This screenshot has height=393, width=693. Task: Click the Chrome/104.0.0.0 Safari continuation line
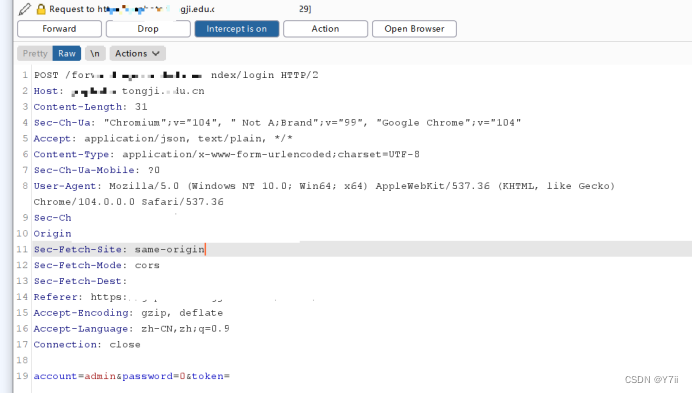129,202
